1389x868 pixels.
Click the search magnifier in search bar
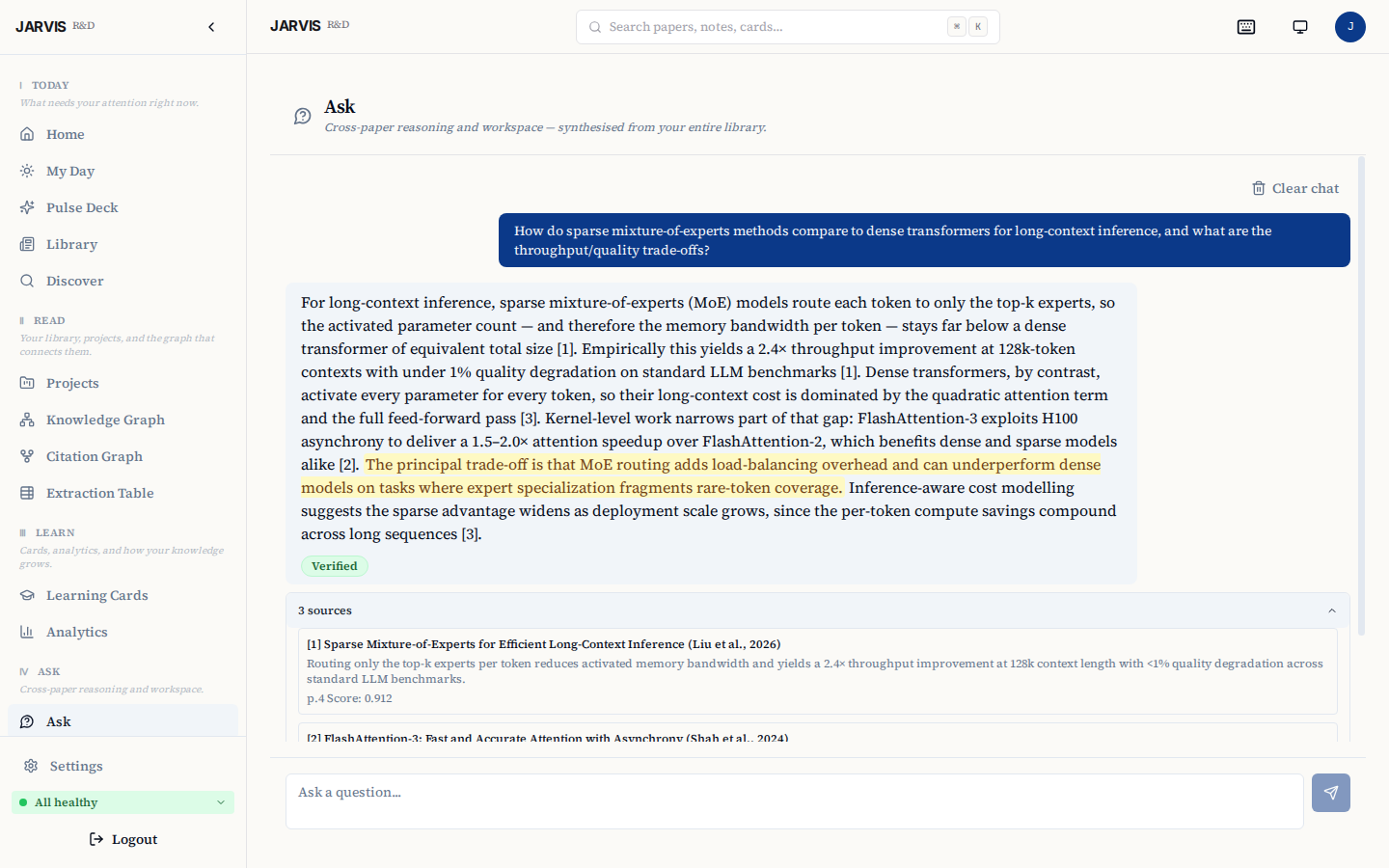[x=595, y=27]
